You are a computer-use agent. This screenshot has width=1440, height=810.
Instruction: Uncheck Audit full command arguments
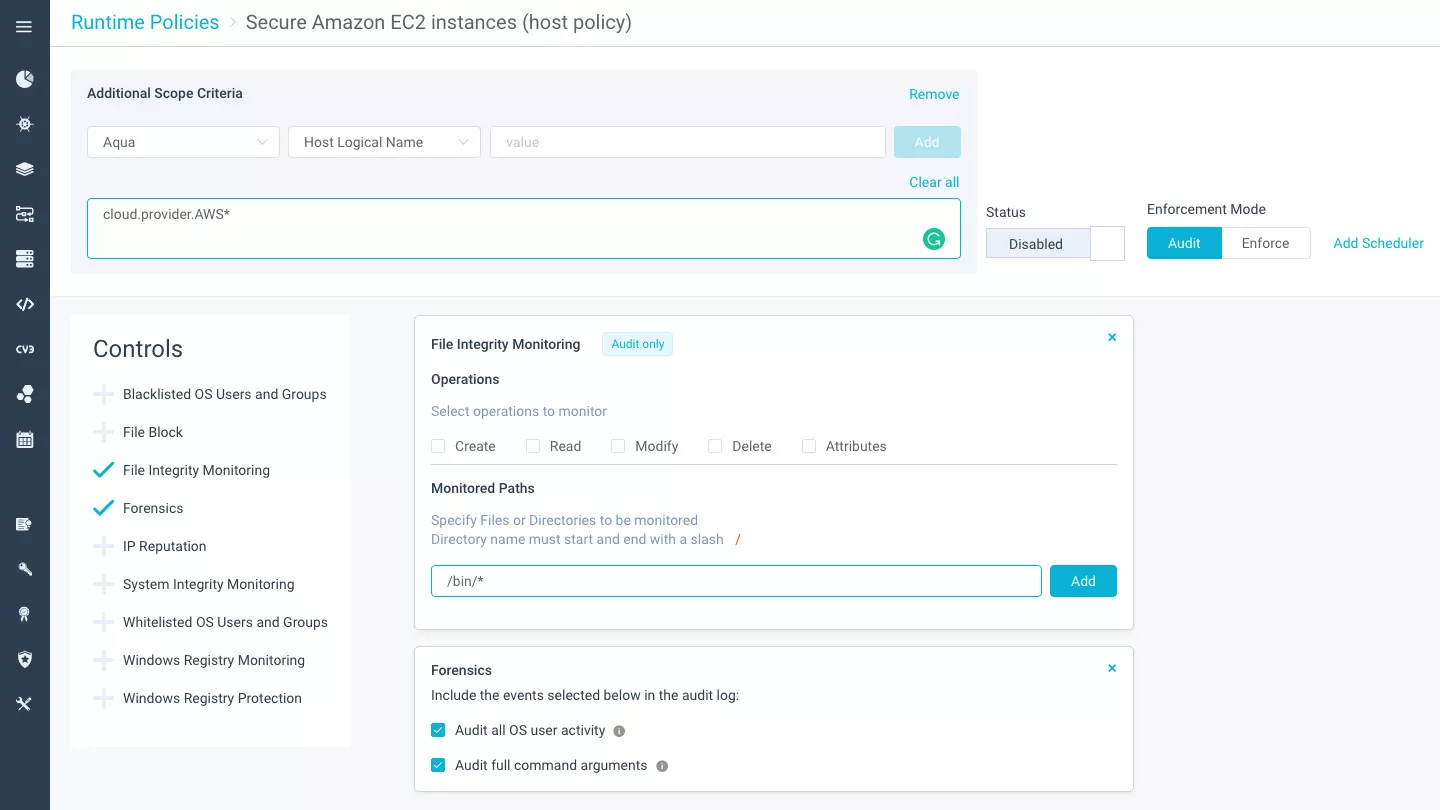click(x=438, y=765)
